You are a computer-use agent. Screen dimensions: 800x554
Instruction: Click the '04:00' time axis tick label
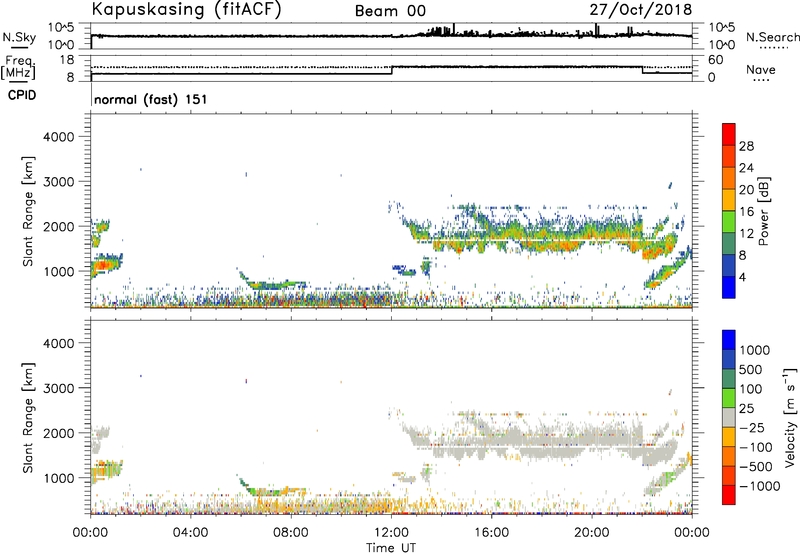[190, 533]
